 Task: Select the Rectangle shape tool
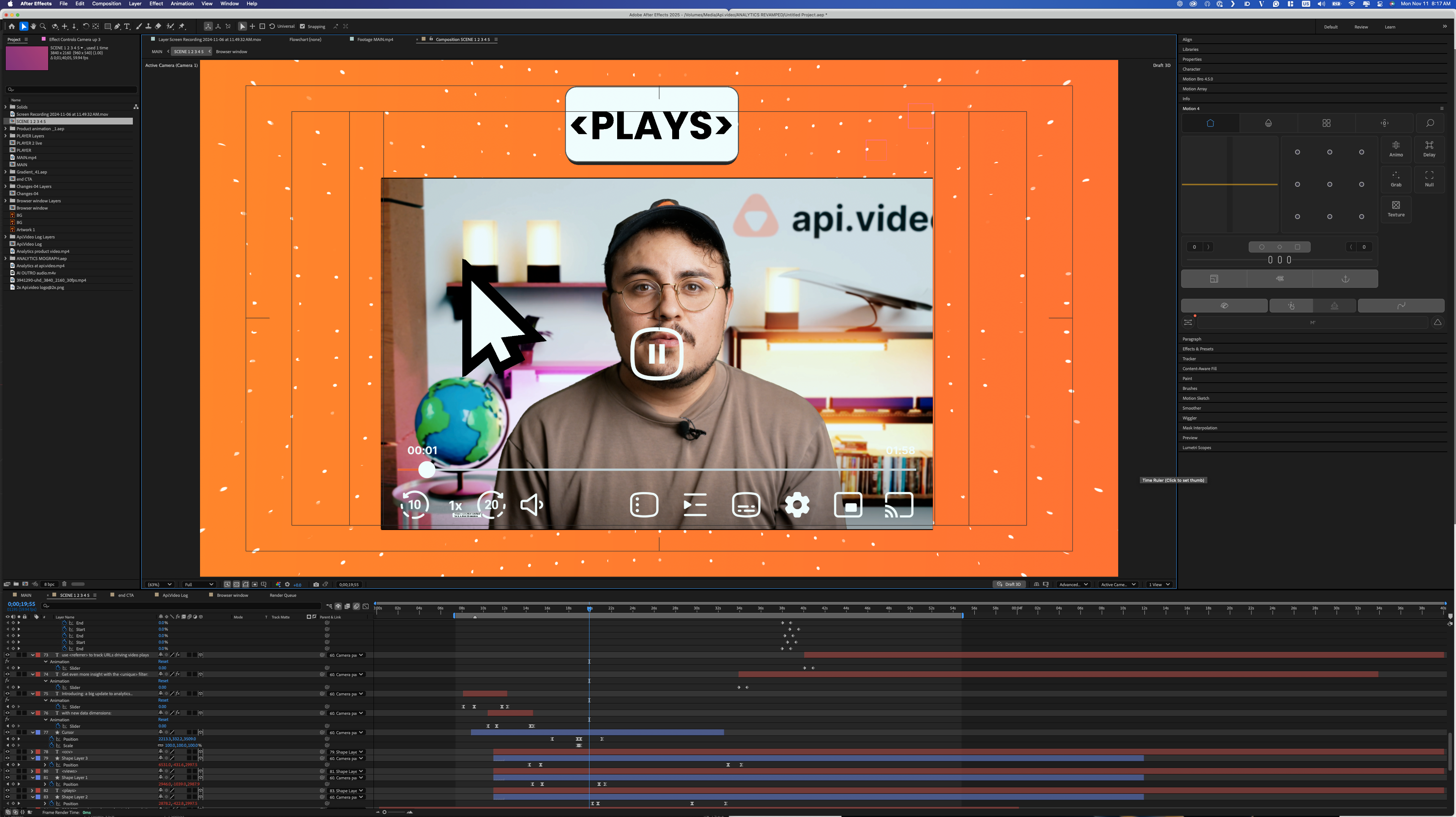click(x=107, y=26)
